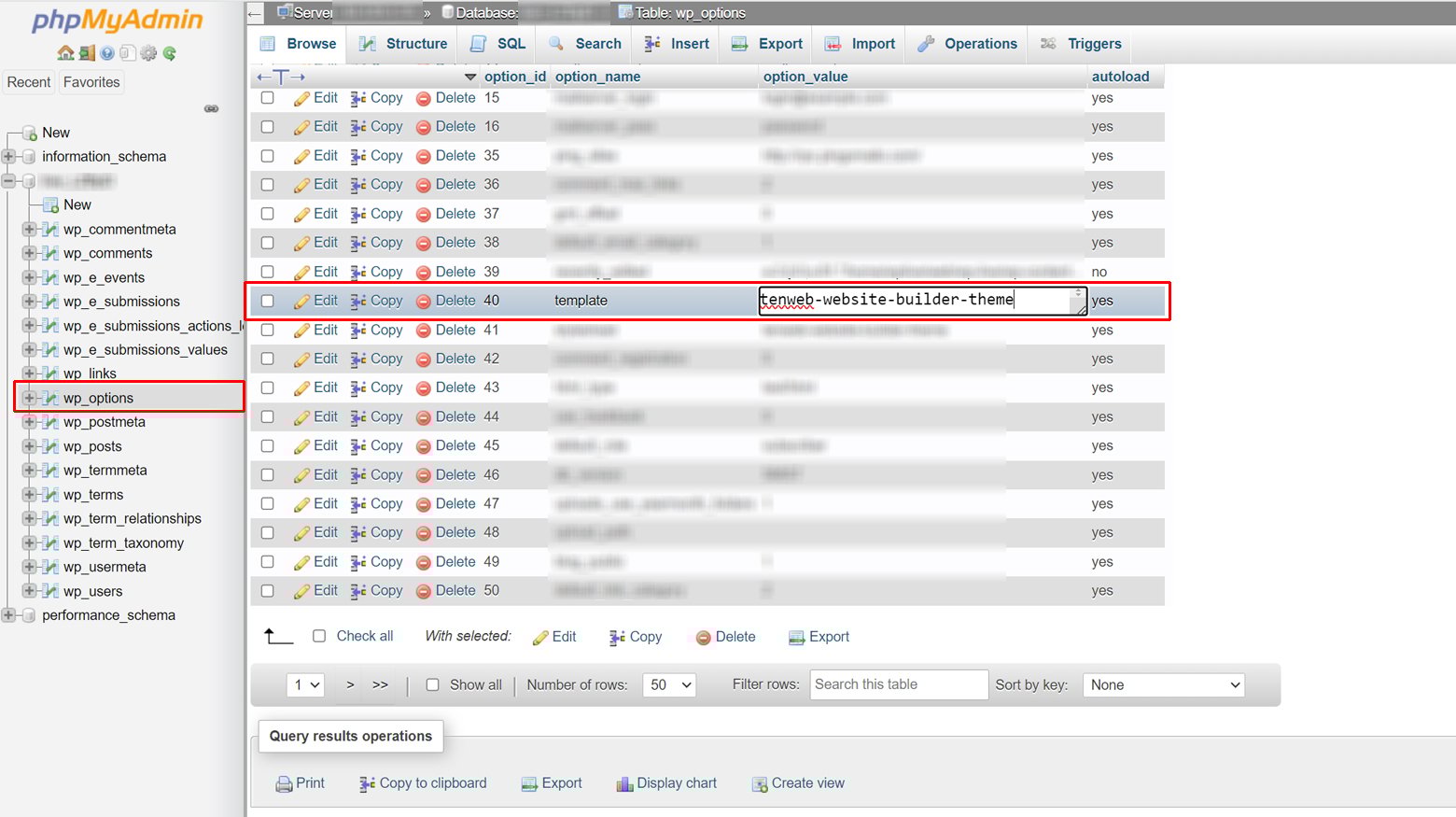This screenshot has height=817, width=1456.
Task: Open the phpMyAdmin settings gear icon
Action: pyautogui.click(x=147, y=53)
